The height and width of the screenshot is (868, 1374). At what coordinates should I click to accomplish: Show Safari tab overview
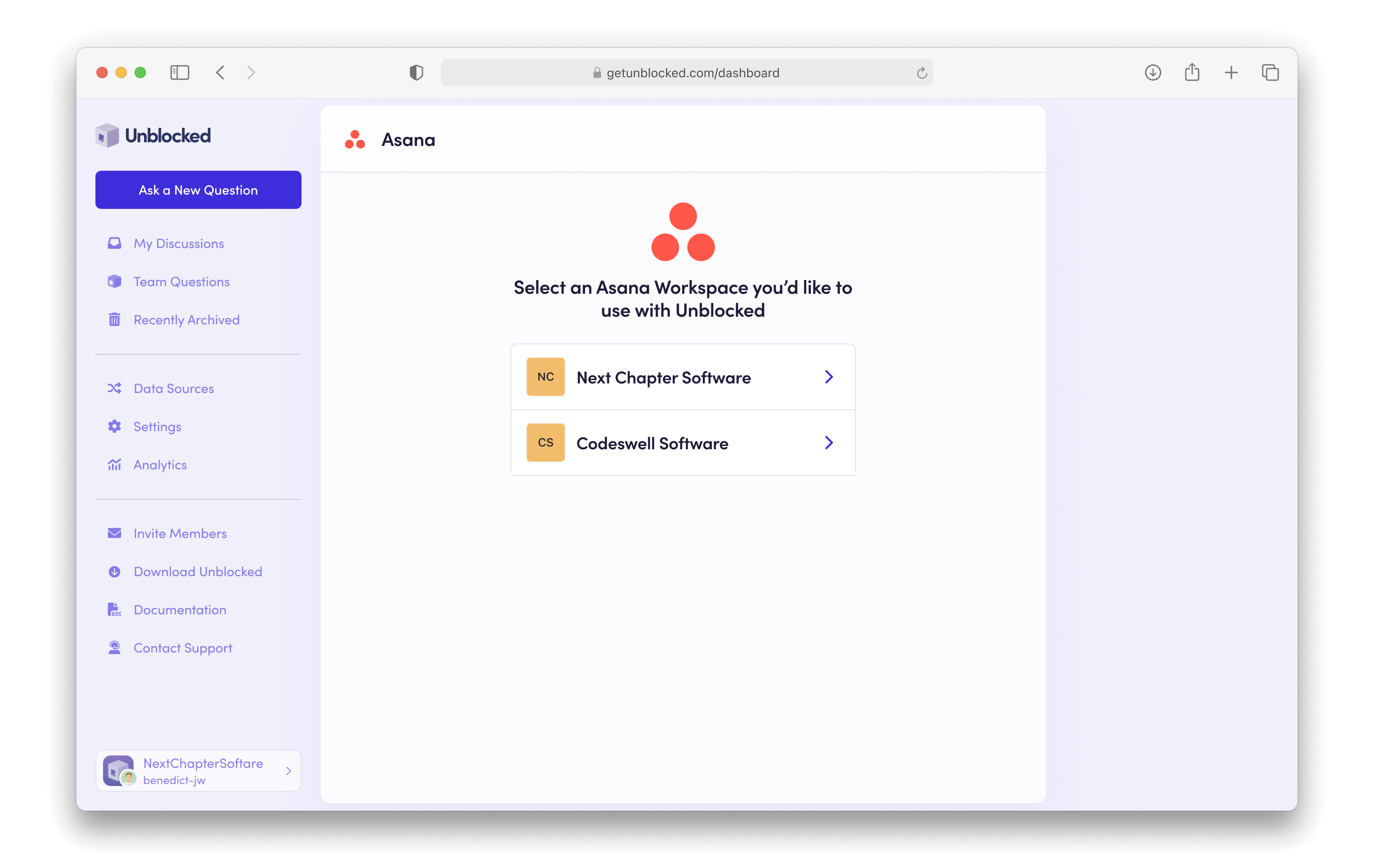pyautogui.click(x=1270, y=72)
